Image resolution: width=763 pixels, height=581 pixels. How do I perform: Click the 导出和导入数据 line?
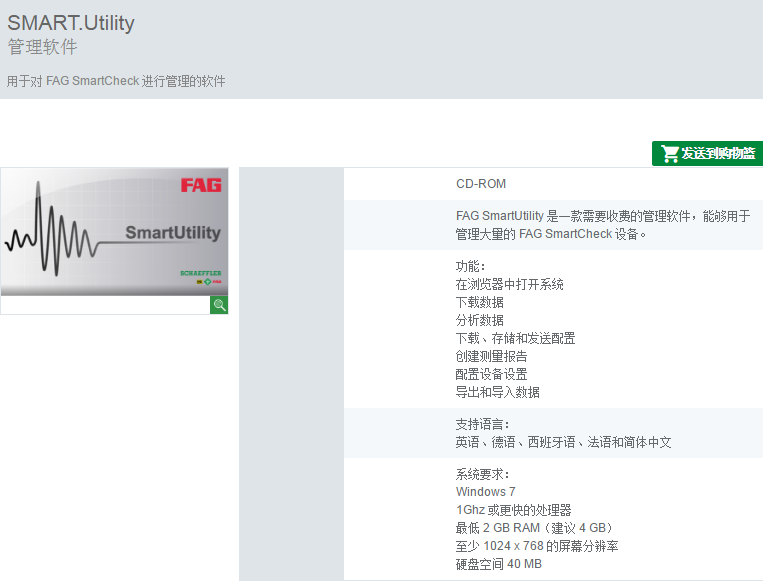[x=497, y=392]
